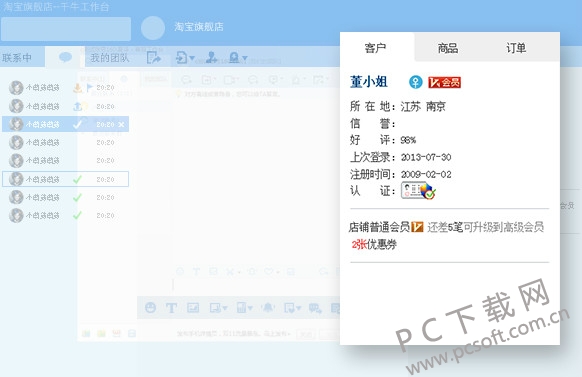Click the blue flag icon in first contact row
Image resolution: width=582 pixels, height=377 pixels.
click(x=89, y=88)
